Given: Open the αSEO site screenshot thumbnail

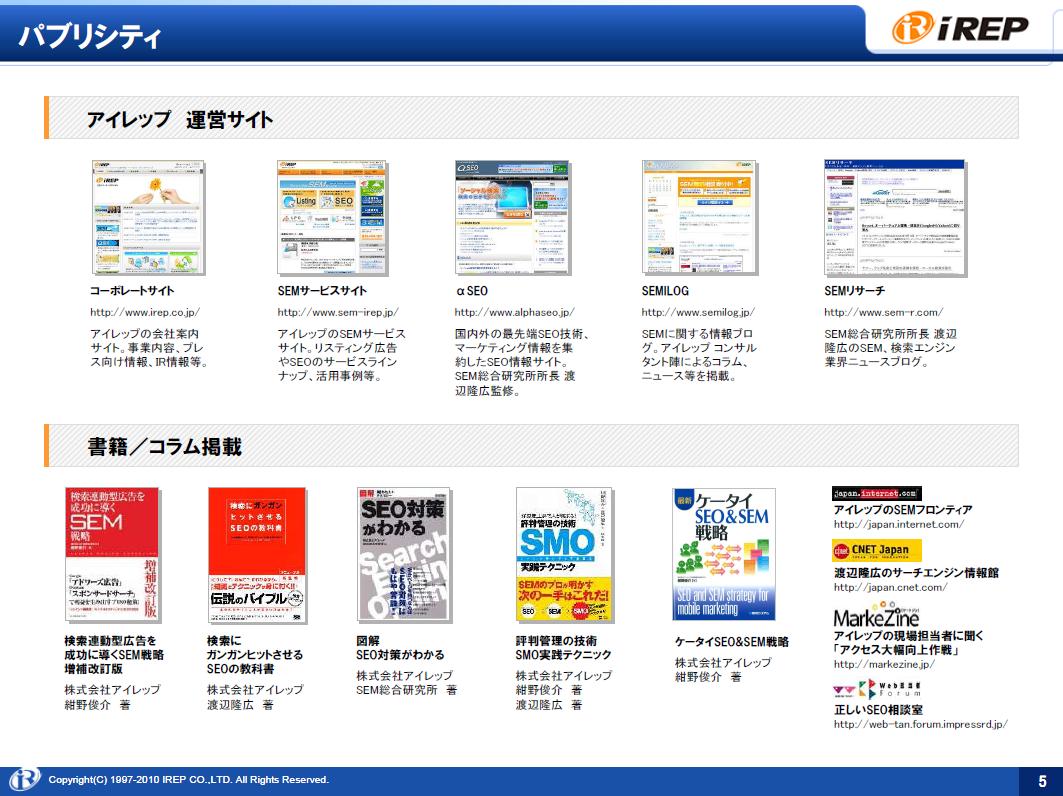Looking at the screenshot, I should (513, 218).
